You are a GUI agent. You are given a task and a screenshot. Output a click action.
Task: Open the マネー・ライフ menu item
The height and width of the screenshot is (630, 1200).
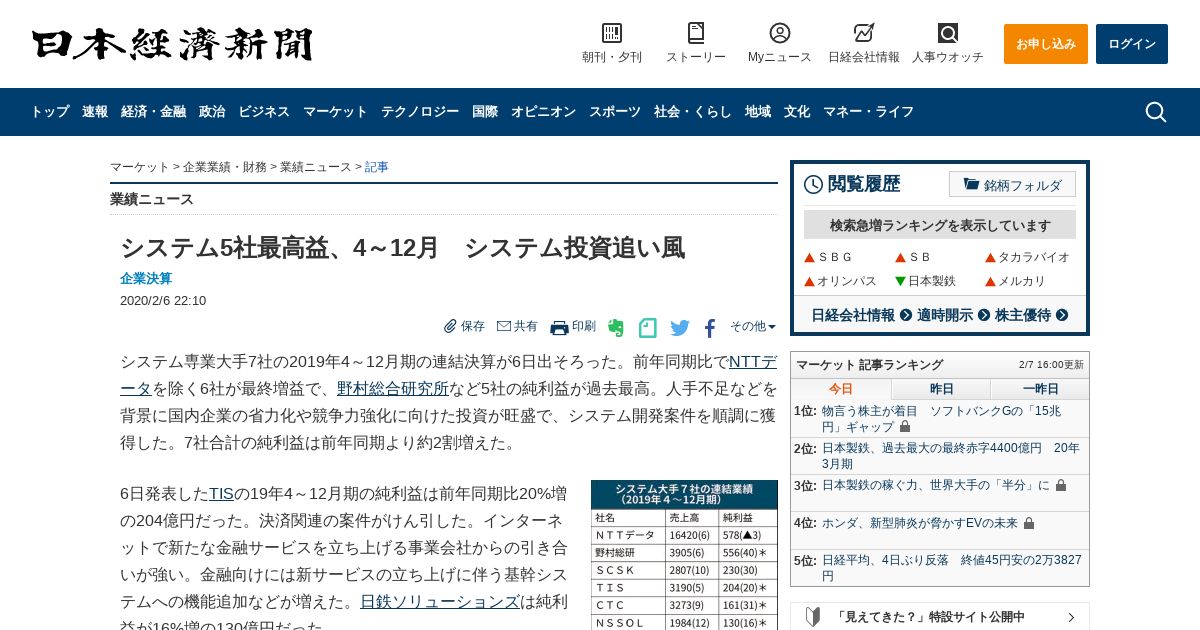tap(868, 112)
